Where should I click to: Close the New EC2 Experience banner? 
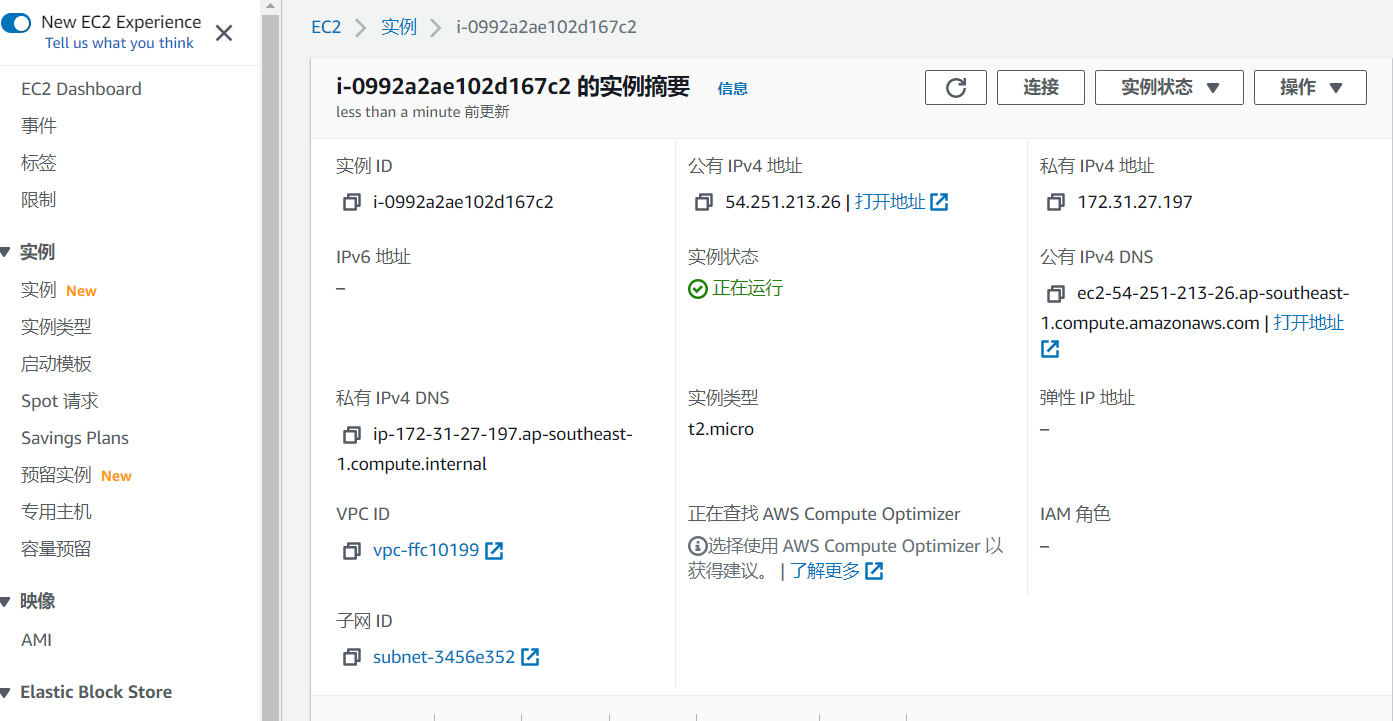224,33
